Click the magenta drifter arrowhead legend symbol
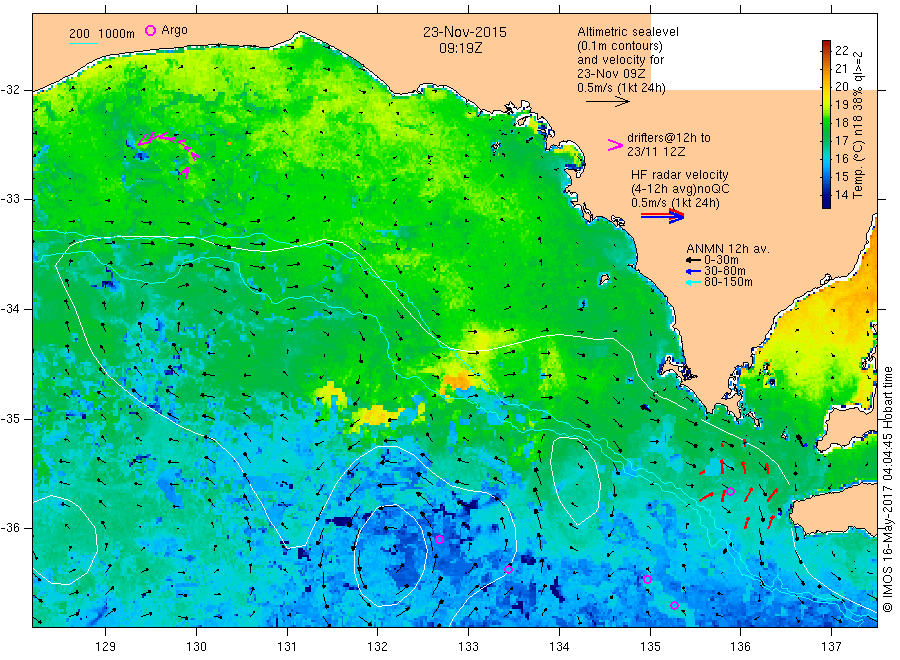Image resolution: width=900 pixels, height=660 pixels. (x=615, y=145)
